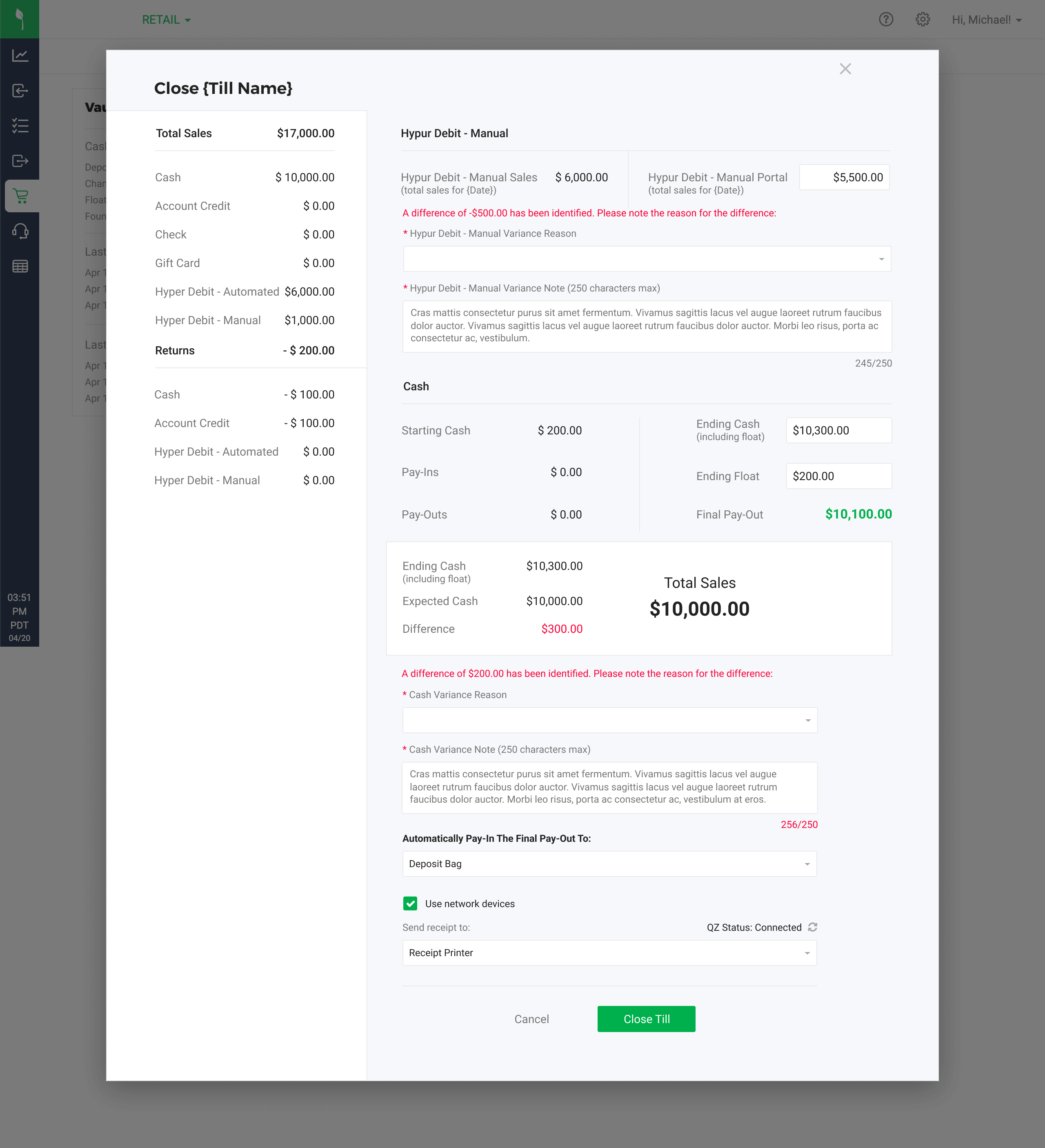Open the Hi, Michael! user menu
Viewport: 1045px width, 1148px height.
(986, 20)
